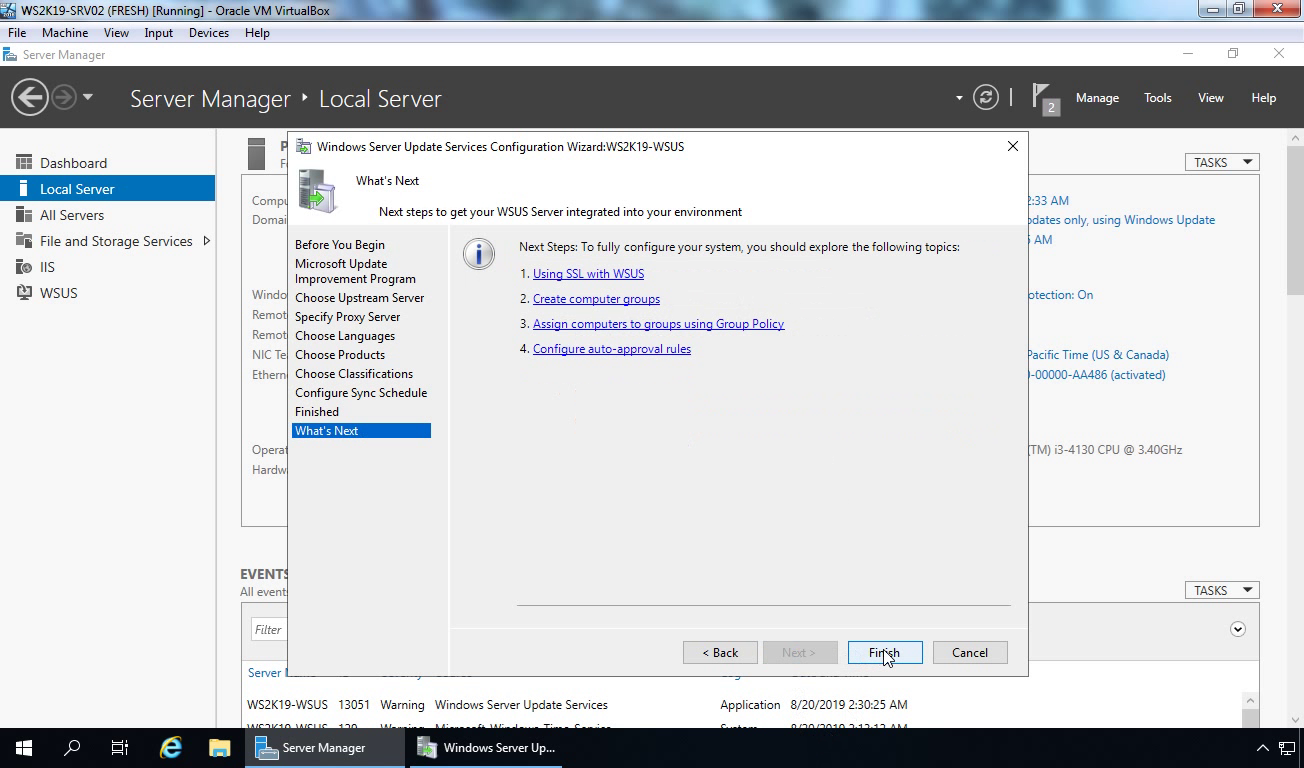Select the Before You Begin wizard step
Image resolution: width=1304 pixels, height=768 pixels.
coord(340,245)
